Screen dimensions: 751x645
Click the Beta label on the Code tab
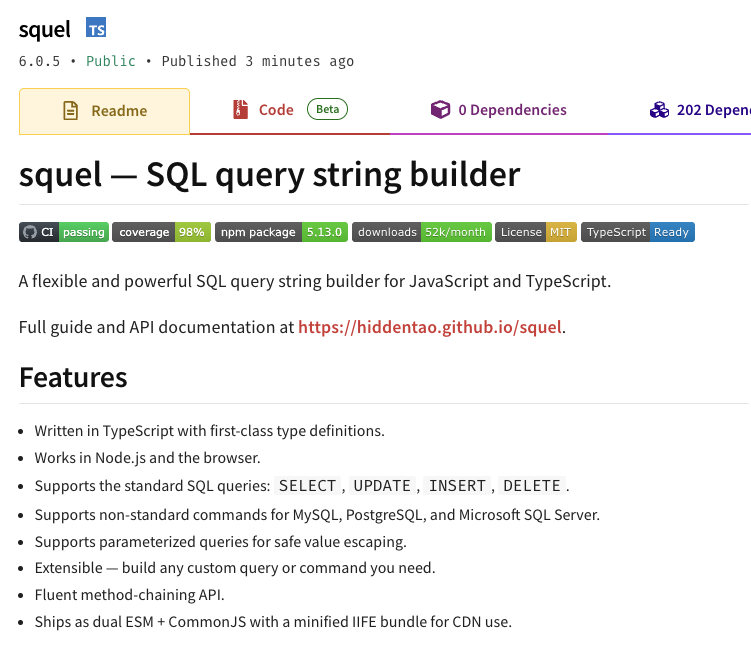click(327, 109)
